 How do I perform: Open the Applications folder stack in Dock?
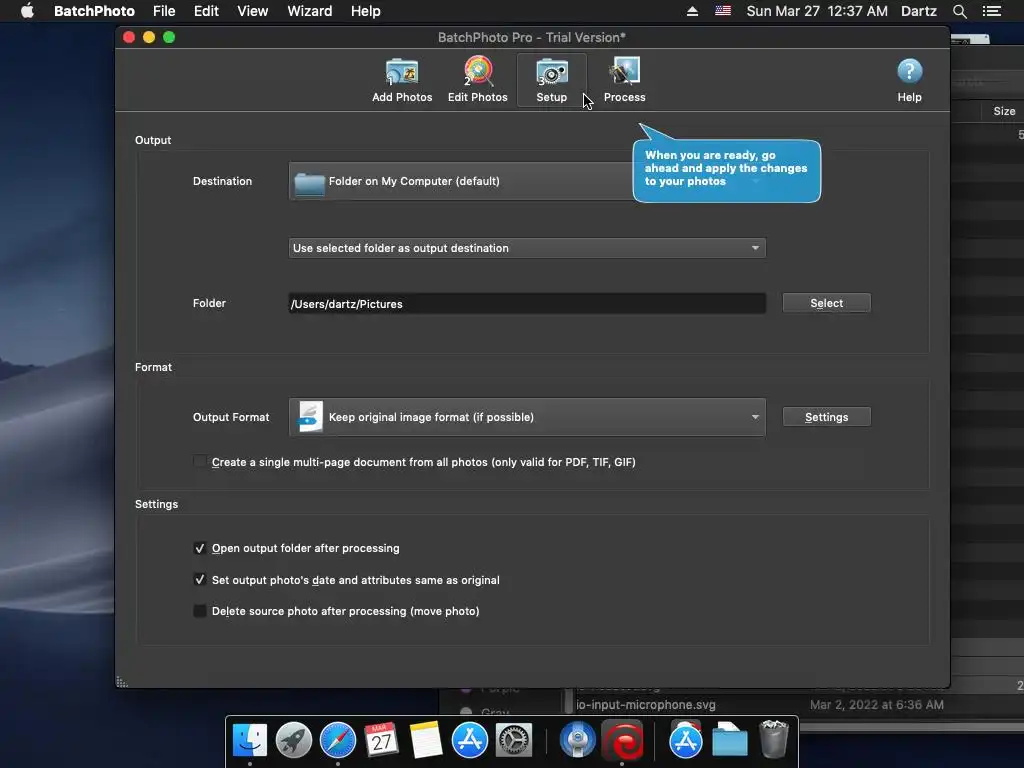(x=685, y=741)
